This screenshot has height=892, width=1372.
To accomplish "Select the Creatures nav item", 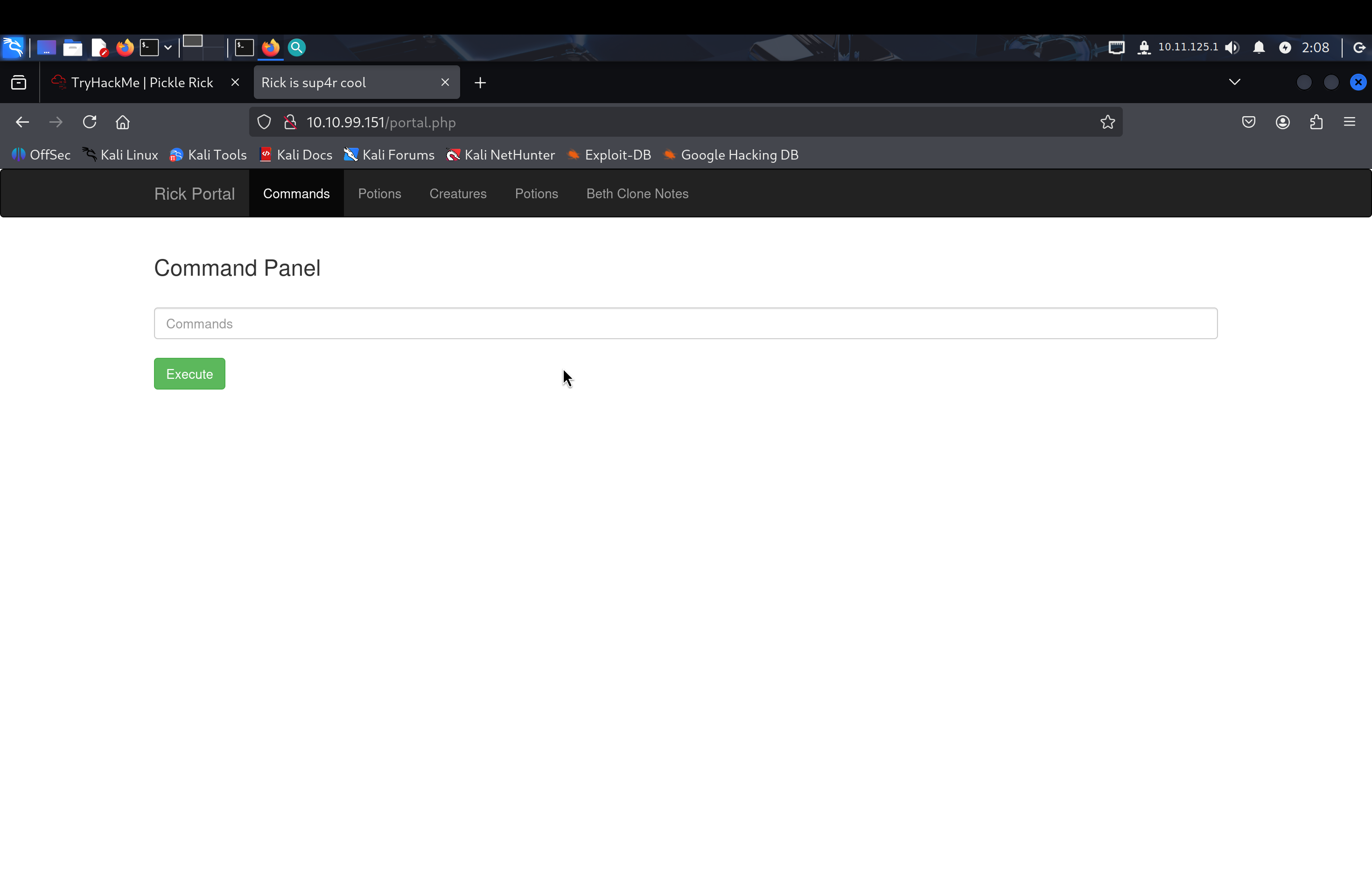I will [x=458, y=194].
